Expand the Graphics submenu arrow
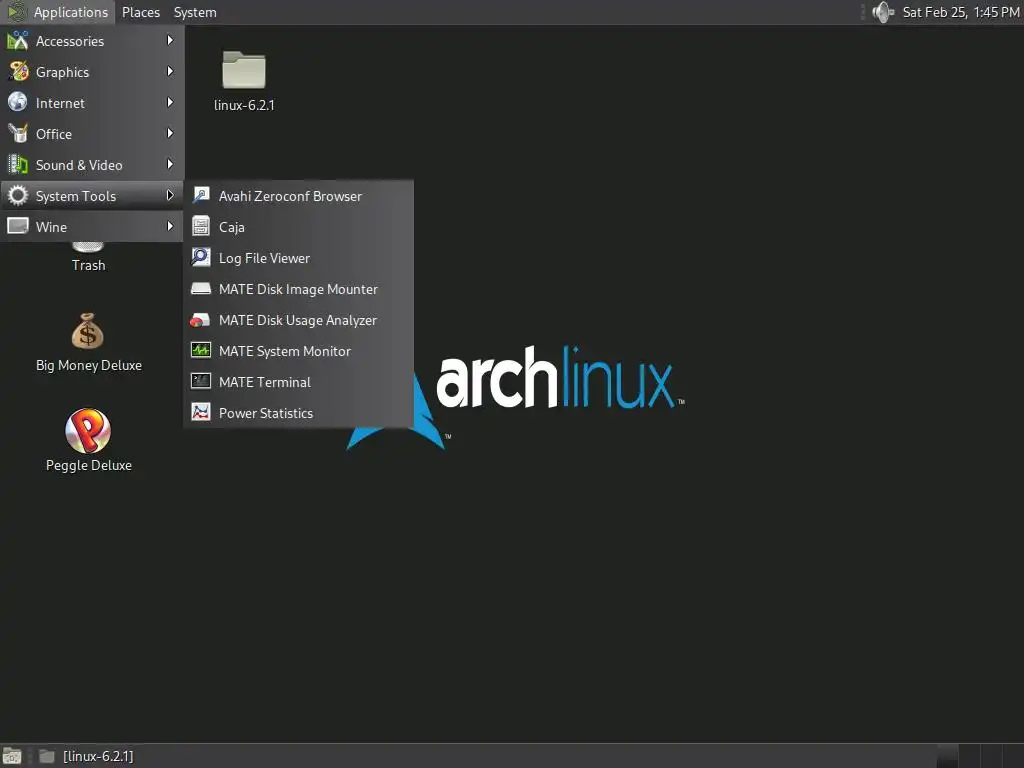The width and height of the screenshot is (1024, 768). (x=170, y=71)
